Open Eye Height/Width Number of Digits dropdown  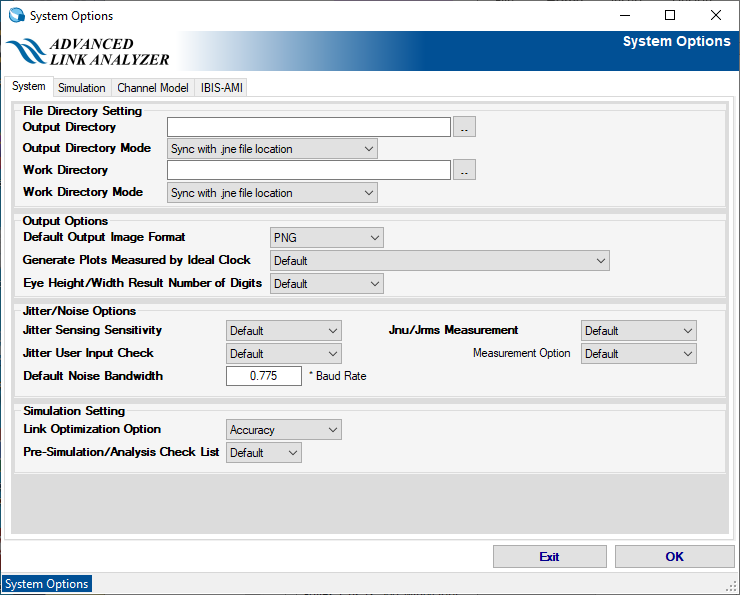tap(327, 284)
